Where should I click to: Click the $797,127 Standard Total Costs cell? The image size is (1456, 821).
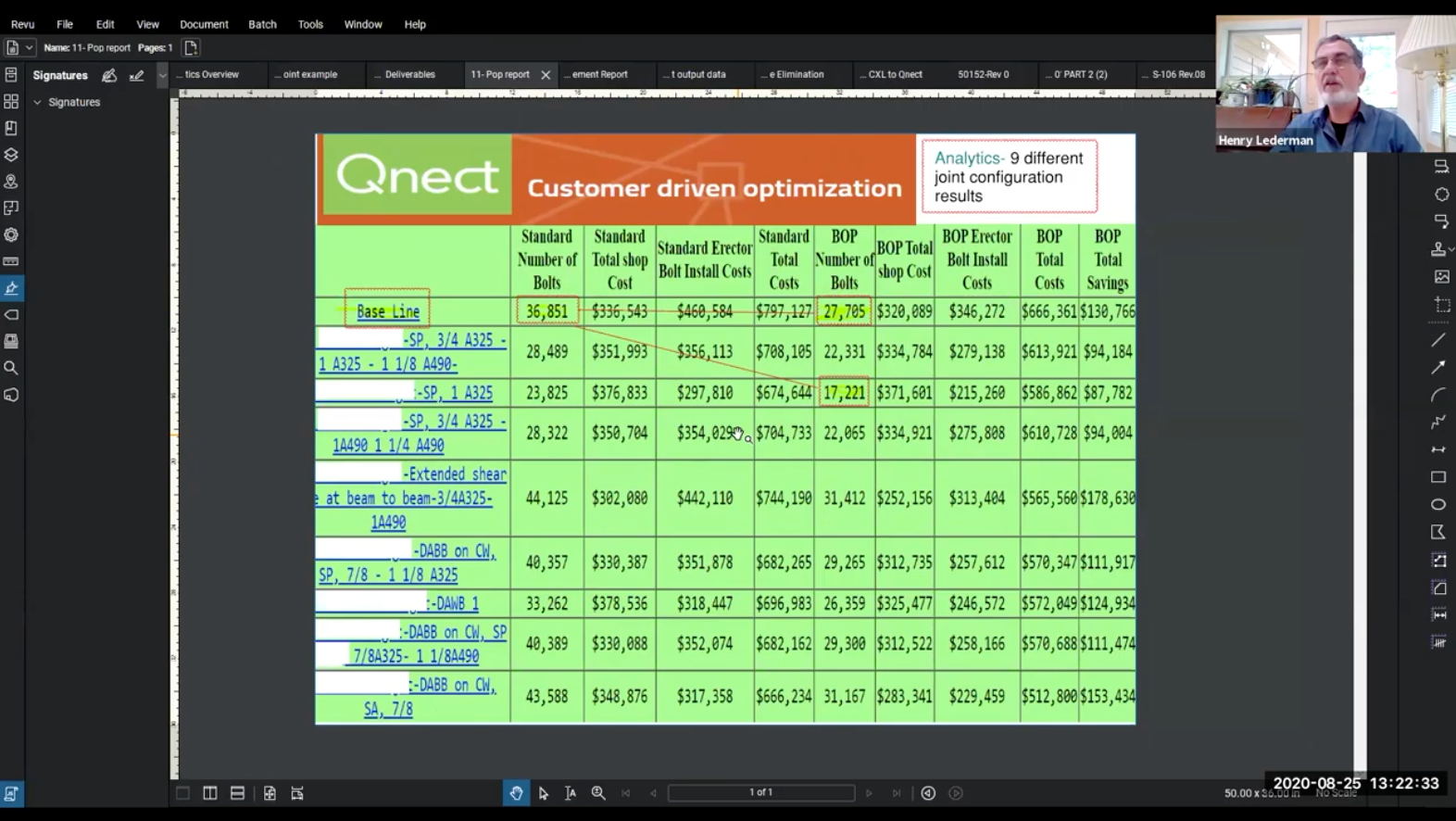click(784, 311)
